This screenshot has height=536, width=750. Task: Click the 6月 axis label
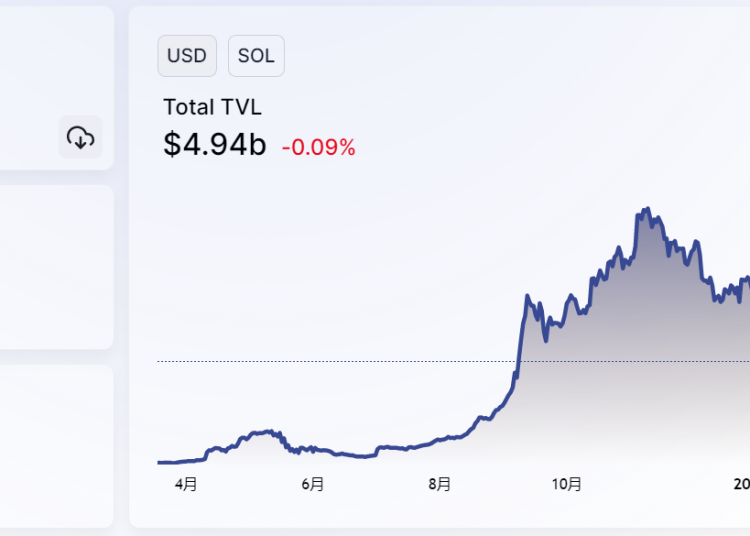click(x=313, y=484)
